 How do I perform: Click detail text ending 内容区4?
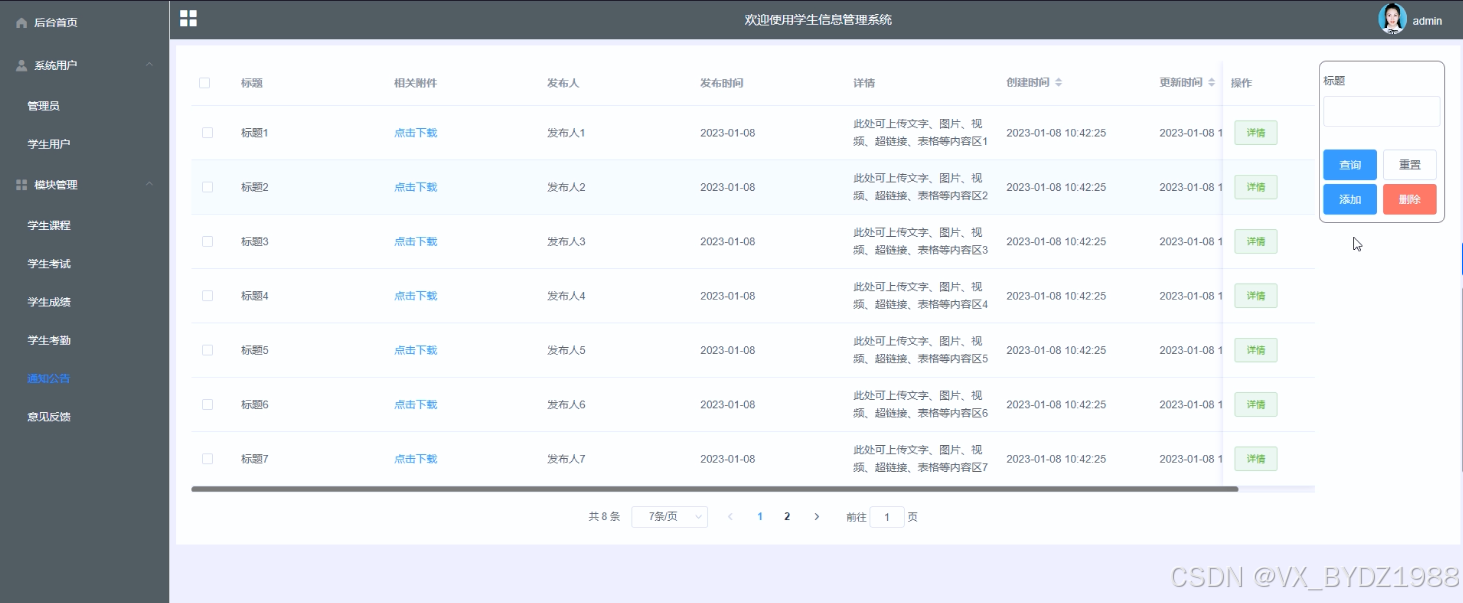(x=920, y=296)
